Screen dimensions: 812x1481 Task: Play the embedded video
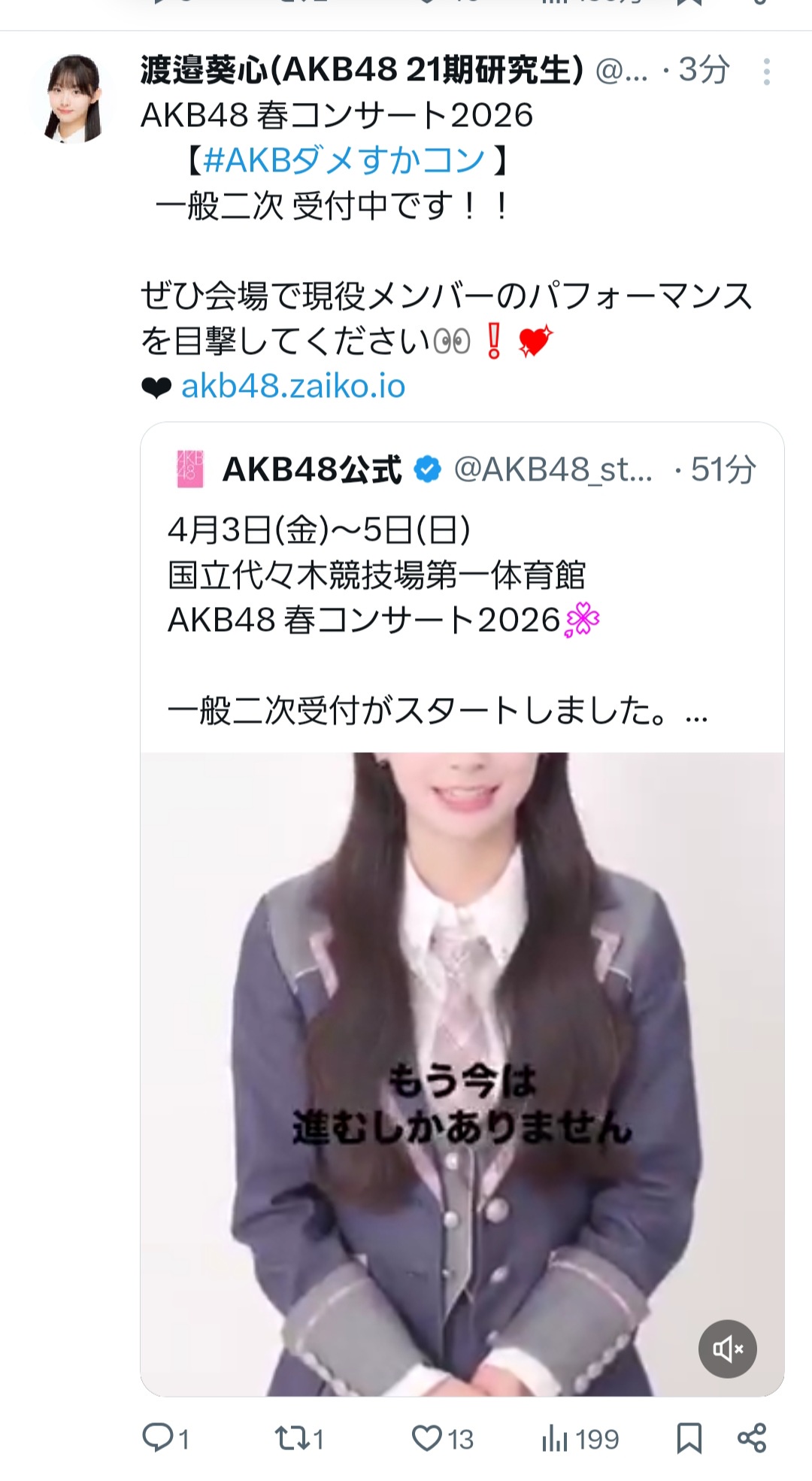click(x=462, y=1074)
